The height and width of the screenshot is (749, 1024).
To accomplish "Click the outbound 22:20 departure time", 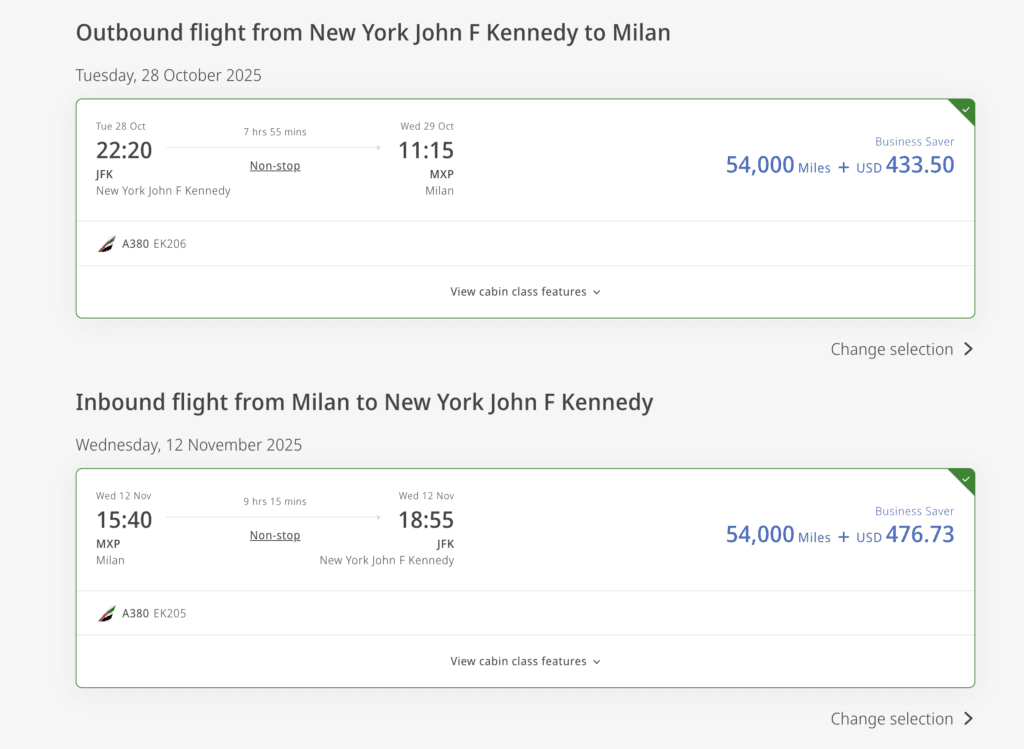I will (x=124, y=151).
